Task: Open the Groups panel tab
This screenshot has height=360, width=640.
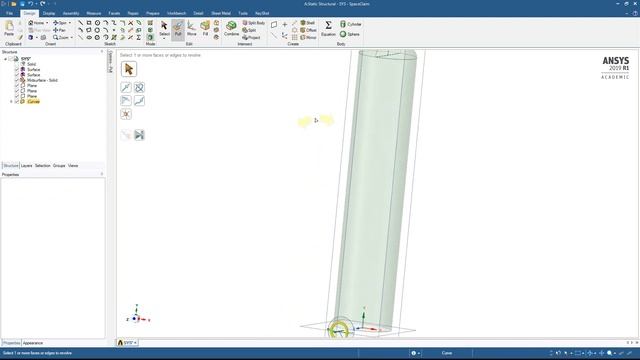Action: (x=59, y=166)
